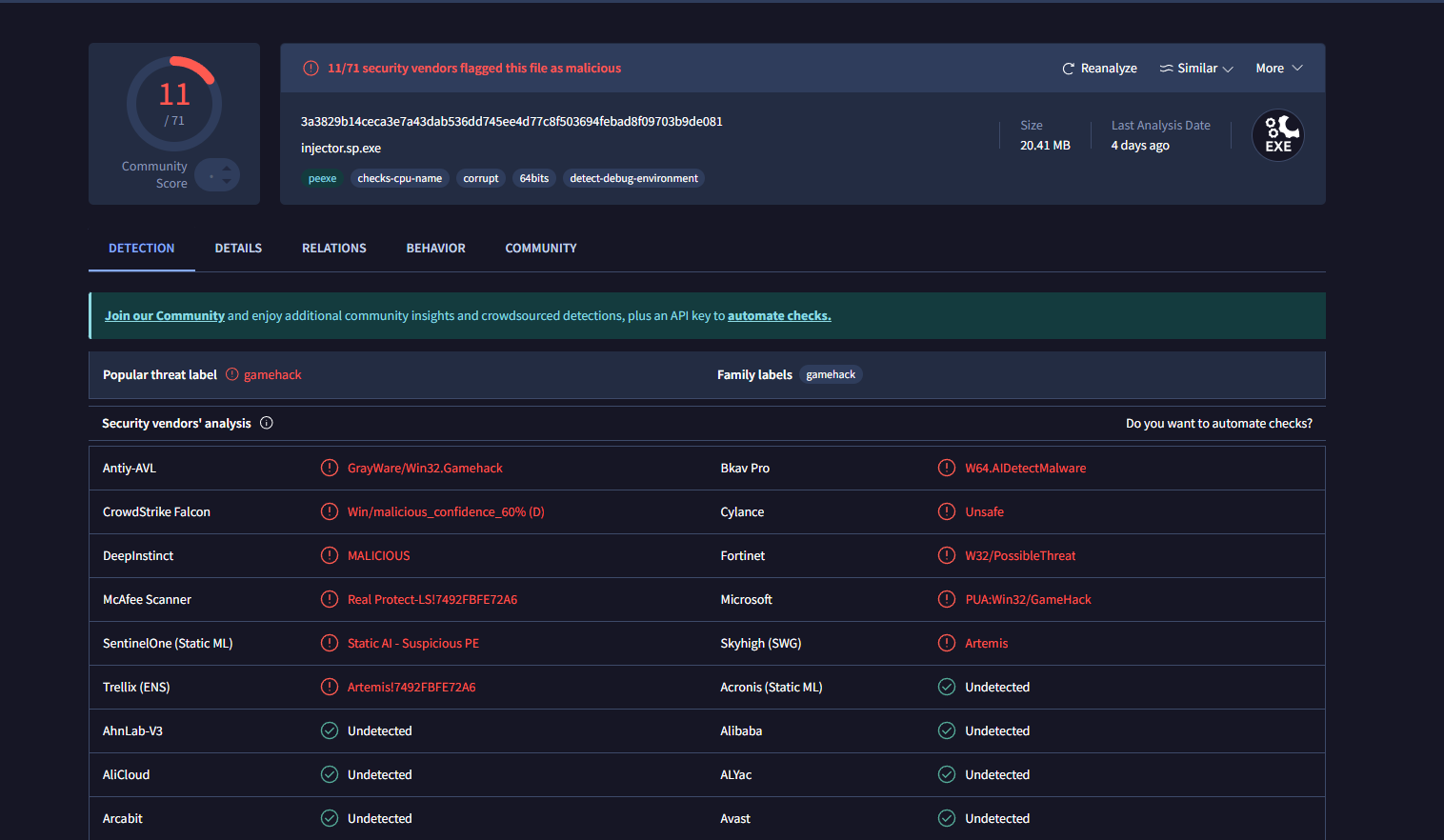Expand the Similar dropdown
The image size is (1444, 840).
tap(1196, 69)
